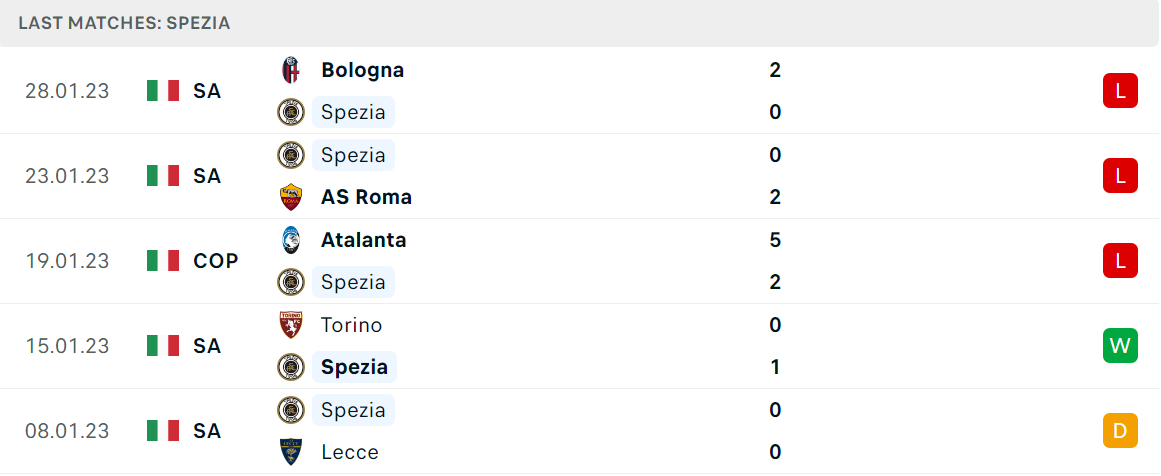Viewport: 1161px width, 476px height.
Task: Click red L badge for the Bologna match
Action: 1120,91
